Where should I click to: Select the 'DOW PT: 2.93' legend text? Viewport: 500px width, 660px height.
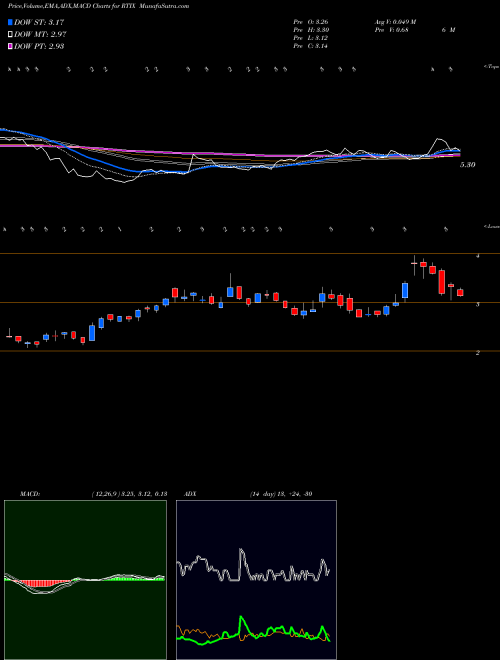point(39,46)
